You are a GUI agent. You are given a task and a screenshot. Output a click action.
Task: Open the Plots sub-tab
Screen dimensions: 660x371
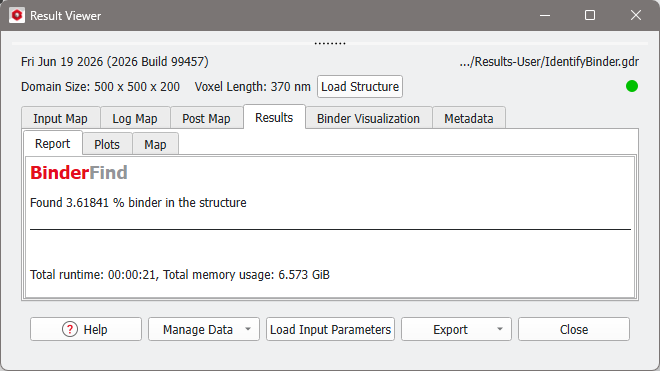[107, 144]
